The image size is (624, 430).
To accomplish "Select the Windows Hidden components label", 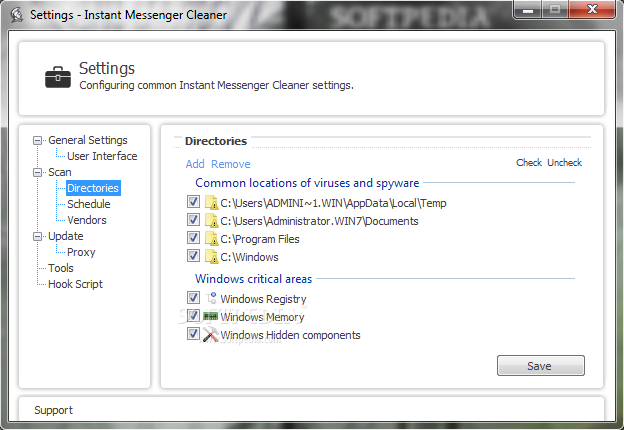I will [291, 335].
